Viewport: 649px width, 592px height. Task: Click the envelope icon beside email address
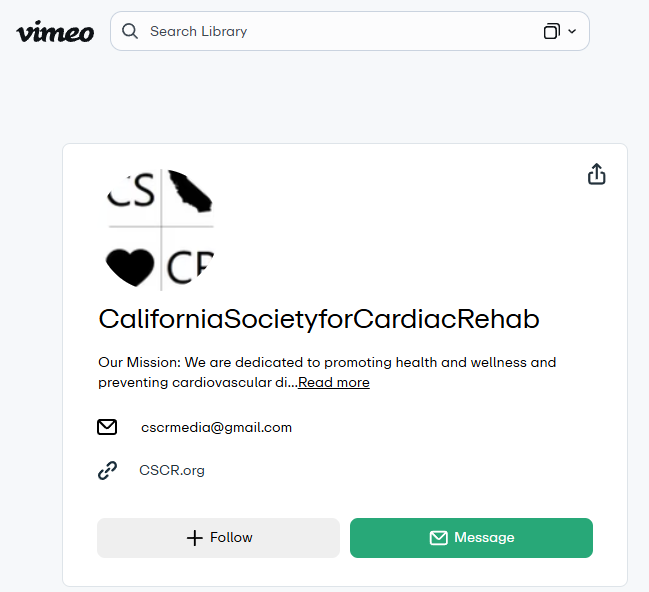pyautogui.click(x=107, y=427)
